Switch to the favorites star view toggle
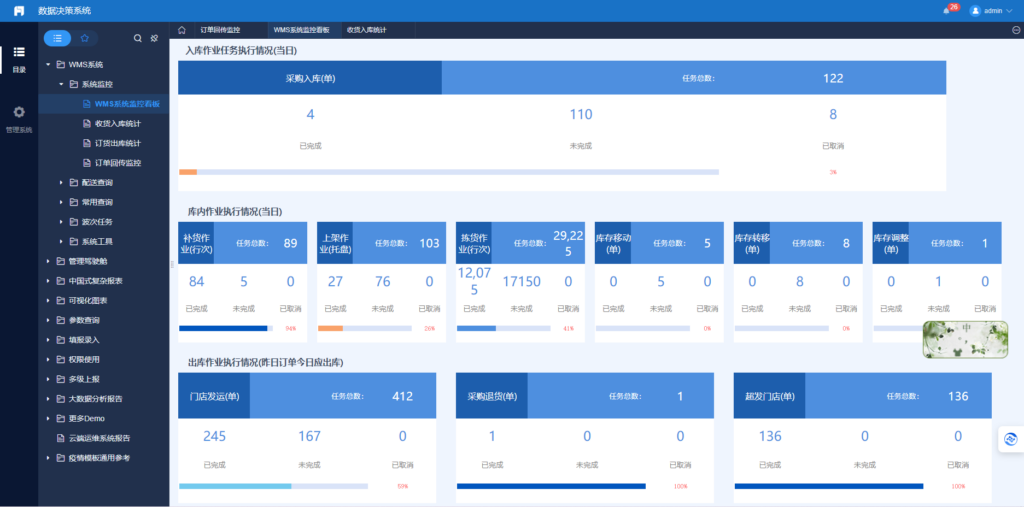Screen dimensions: 1024x507 pyautogui.click(x=85, y=38)
